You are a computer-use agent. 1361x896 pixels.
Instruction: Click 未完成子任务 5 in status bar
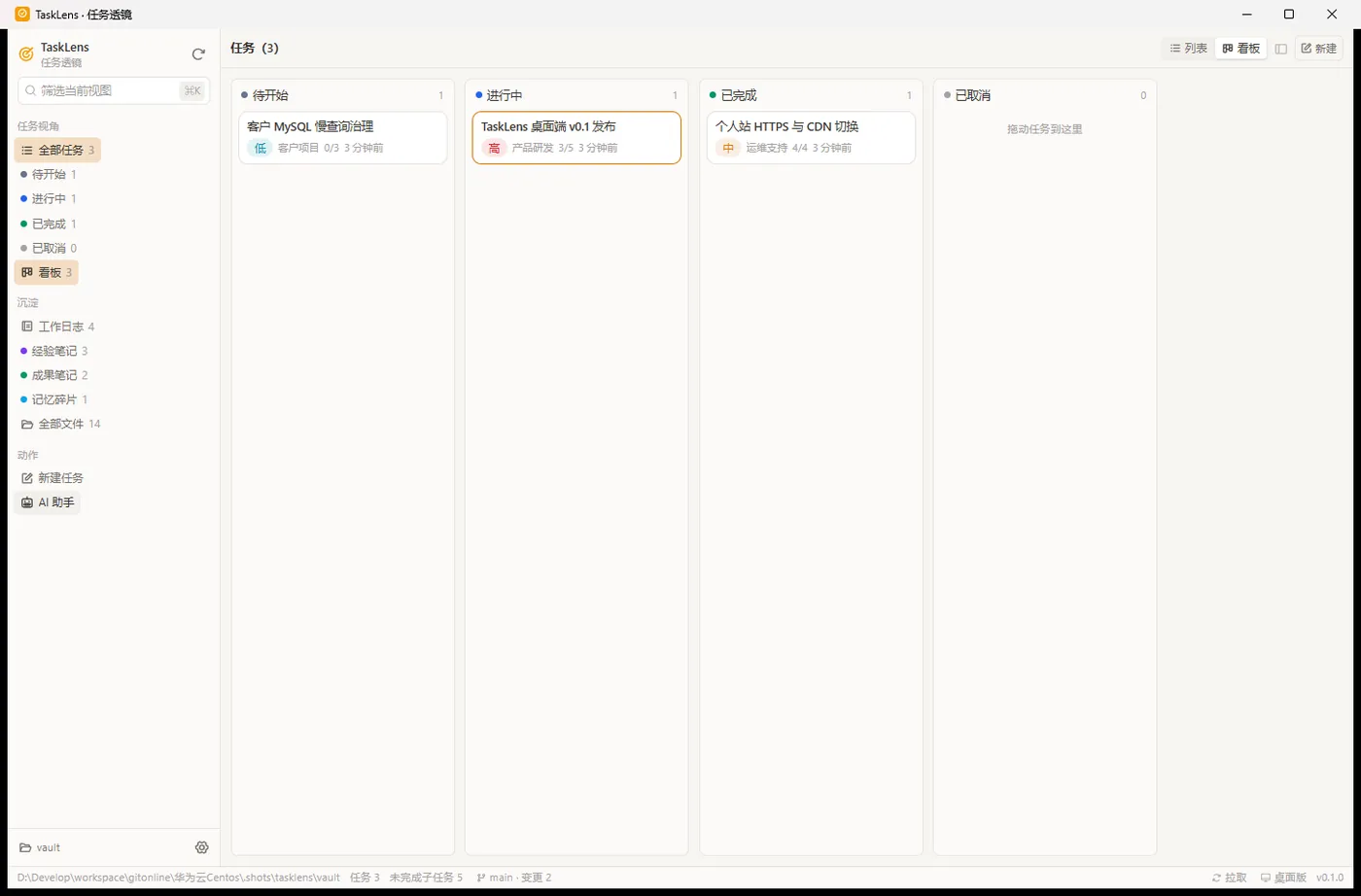[426, 878]
